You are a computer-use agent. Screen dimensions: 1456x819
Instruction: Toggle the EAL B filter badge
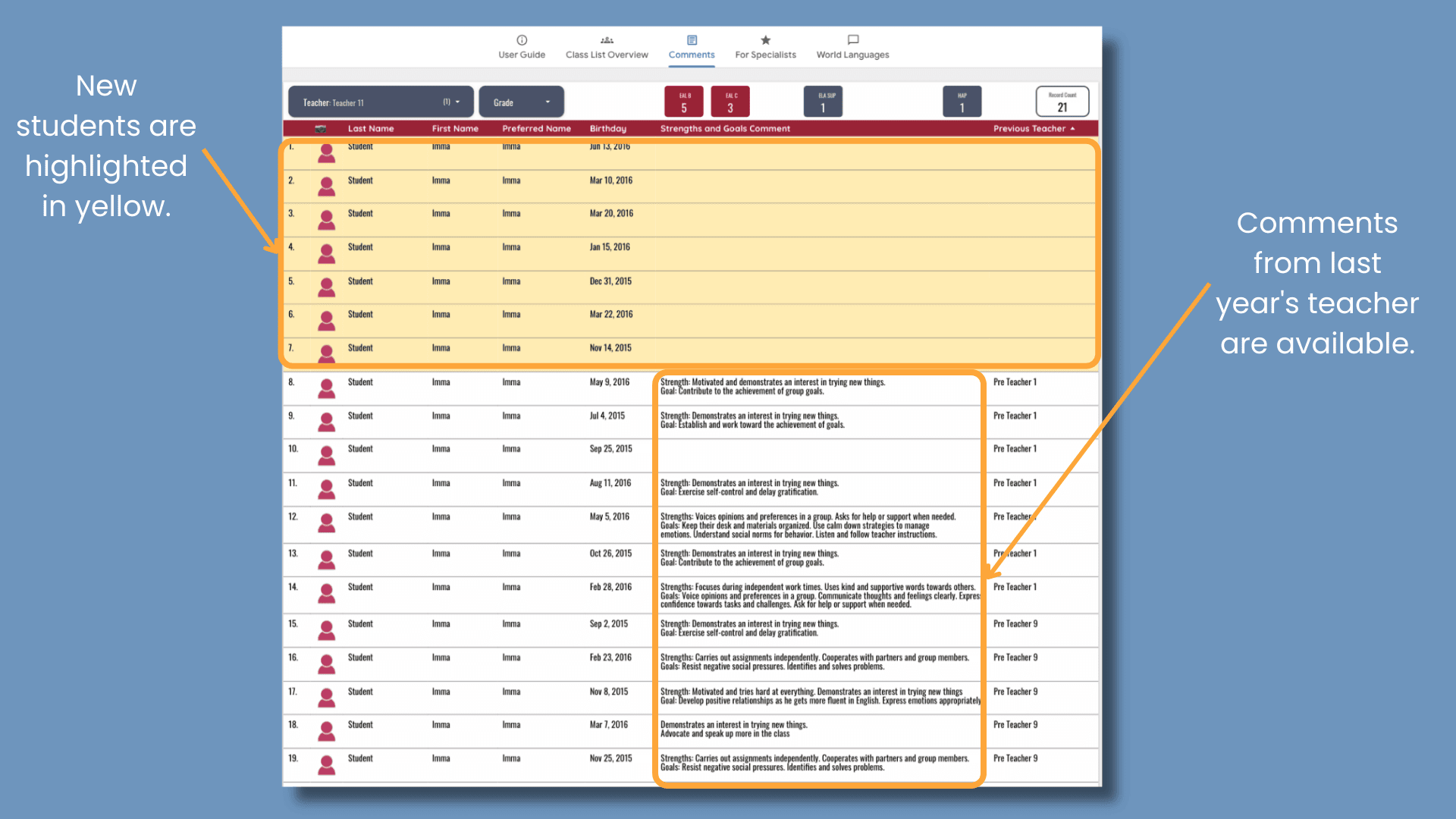point(682,101)
